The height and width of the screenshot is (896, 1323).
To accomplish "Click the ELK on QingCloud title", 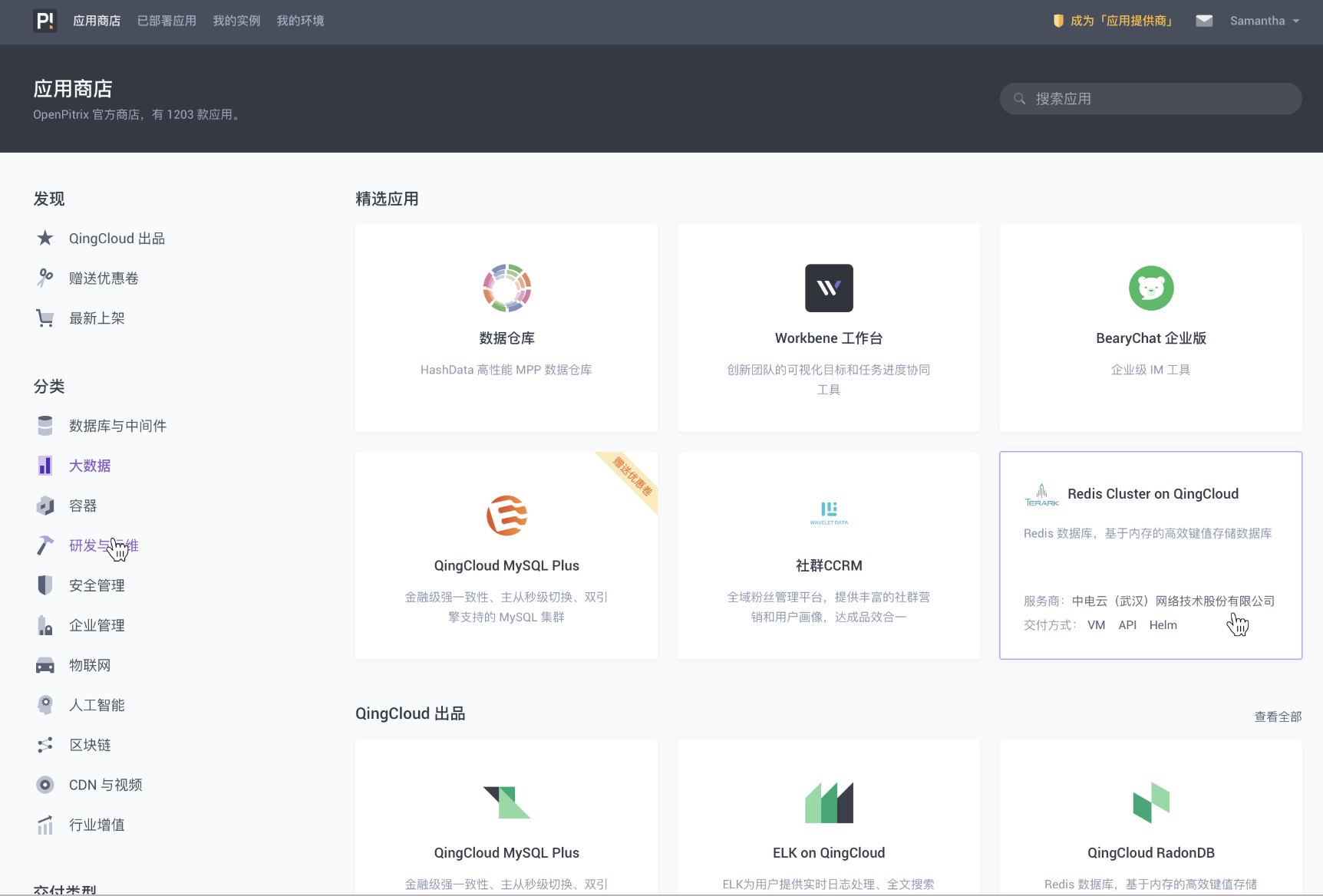I will coord(829,853).
